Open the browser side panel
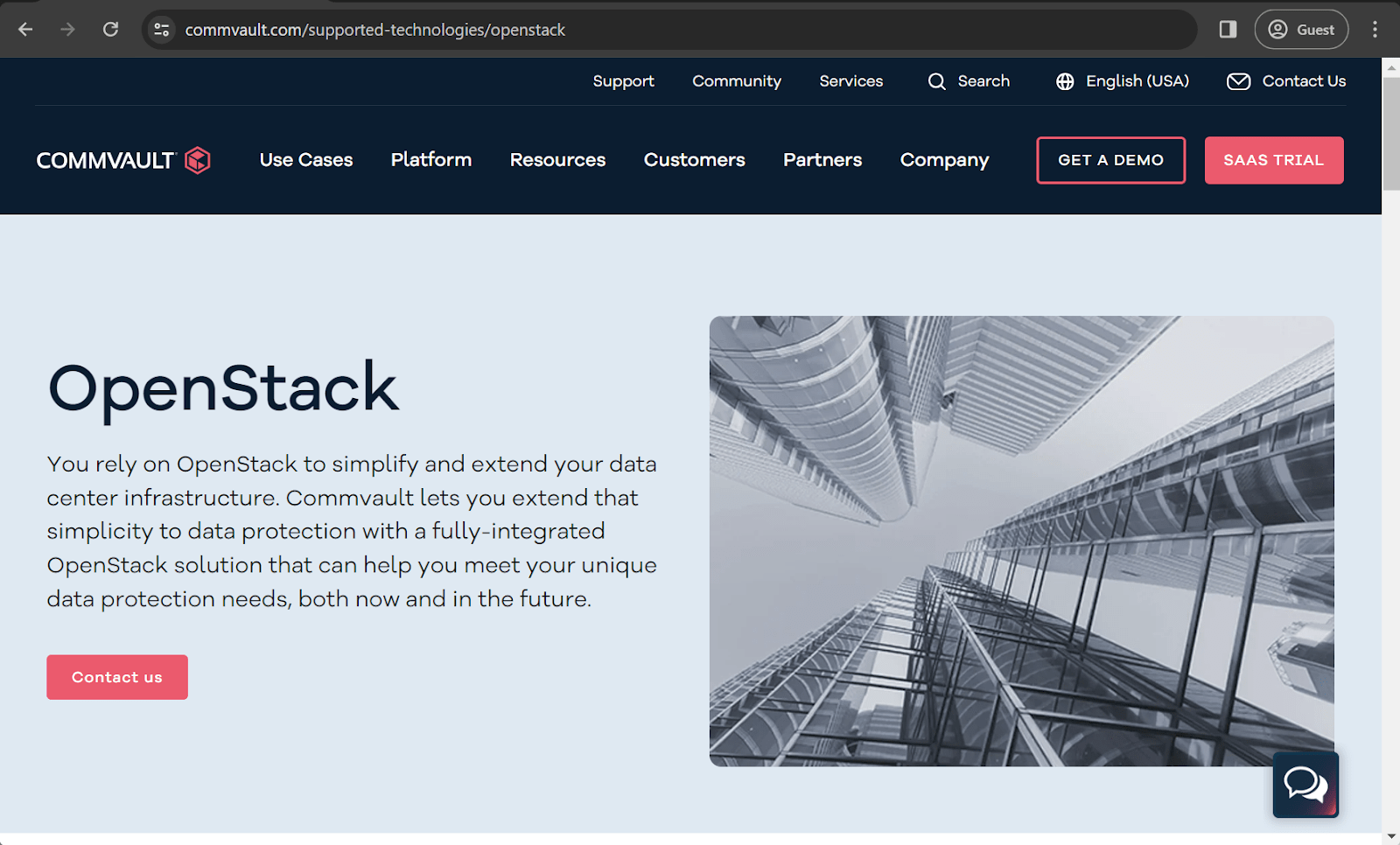 pos(1226,29)
